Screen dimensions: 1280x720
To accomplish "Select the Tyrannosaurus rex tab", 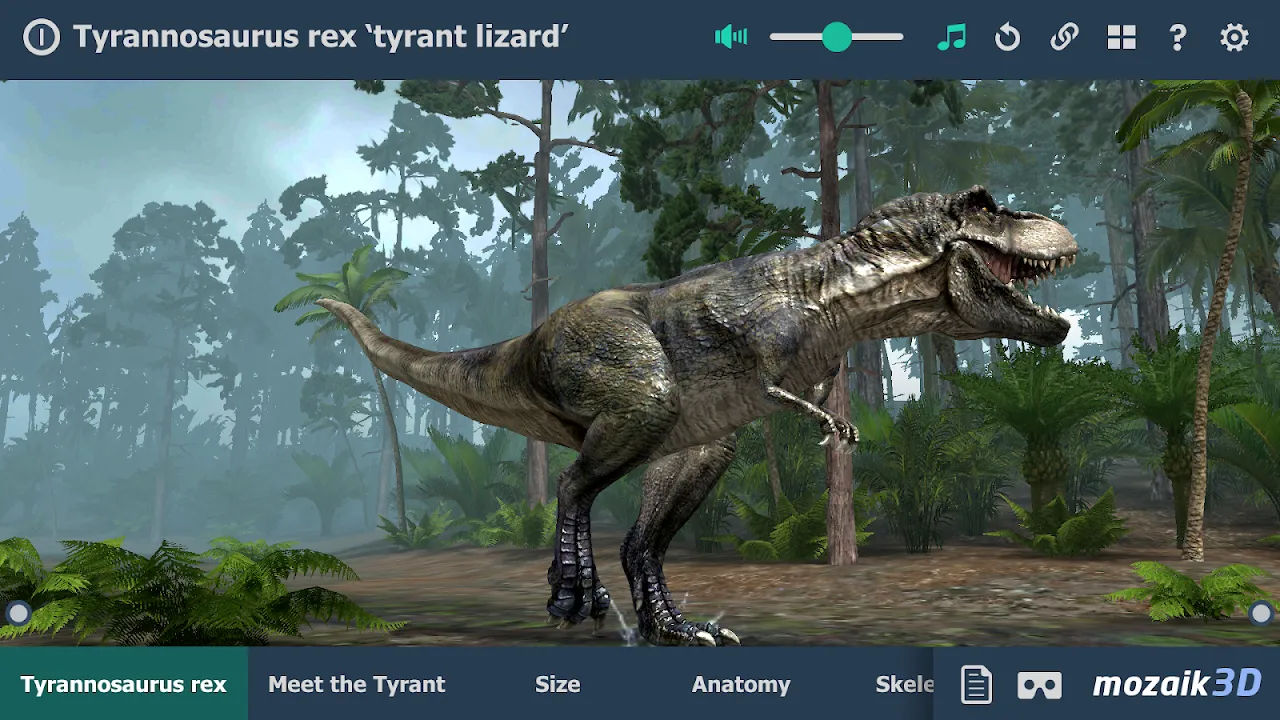I will pyautogui.click(x=124, y=684).
